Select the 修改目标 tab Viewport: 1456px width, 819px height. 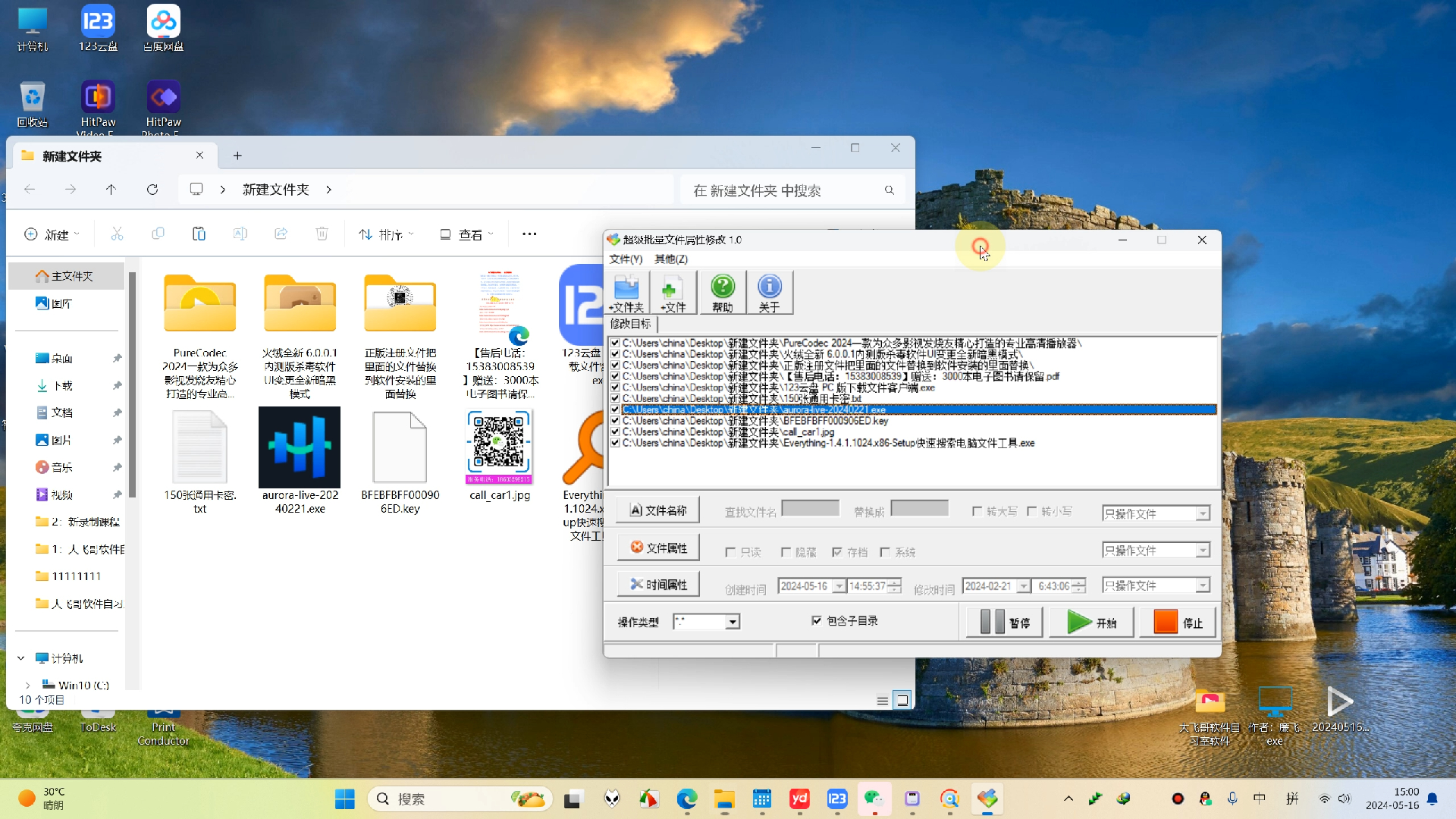click(630, 325)
